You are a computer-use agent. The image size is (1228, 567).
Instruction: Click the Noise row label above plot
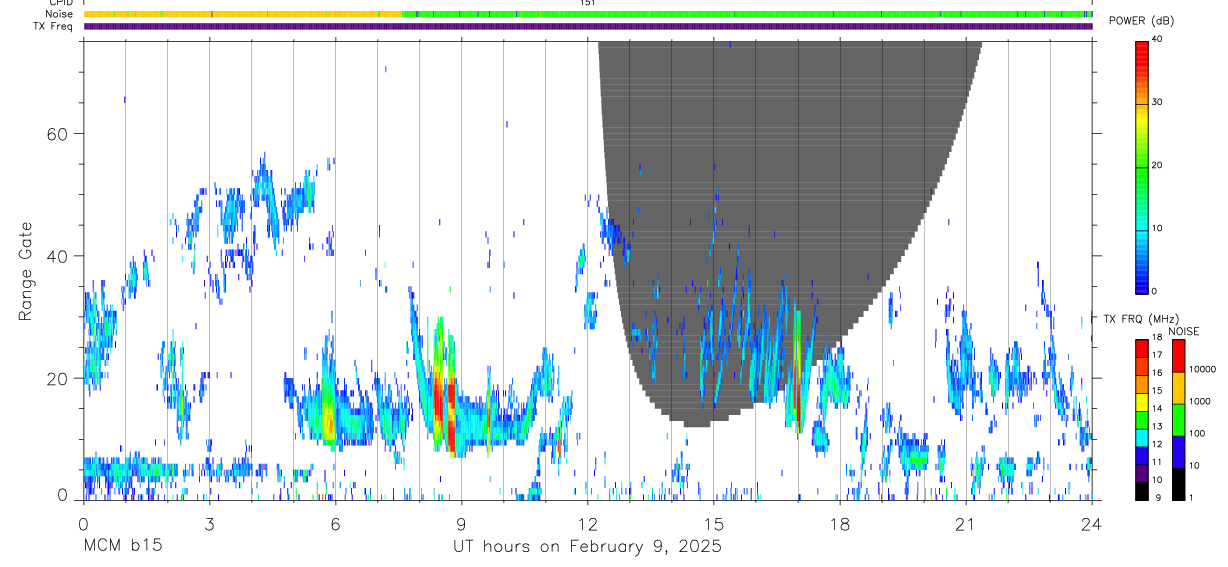[59, 14]
